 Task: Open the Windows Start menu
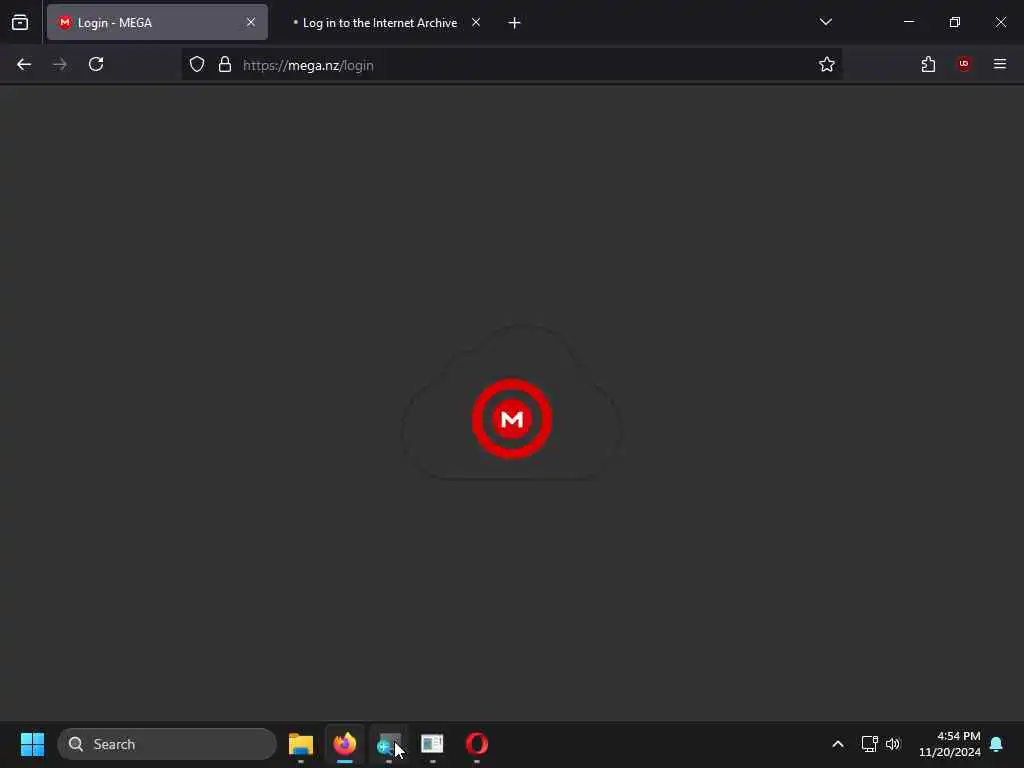(32, 744)
